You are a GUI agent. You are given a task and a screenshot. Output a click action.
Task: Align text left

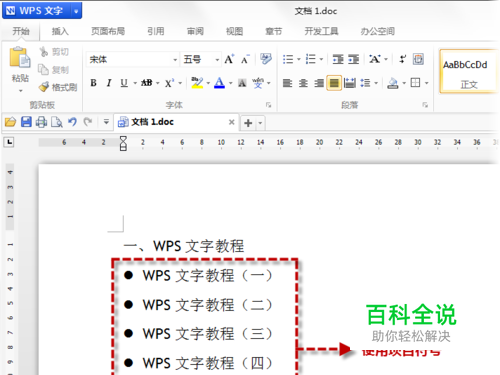tap(287, 83)
